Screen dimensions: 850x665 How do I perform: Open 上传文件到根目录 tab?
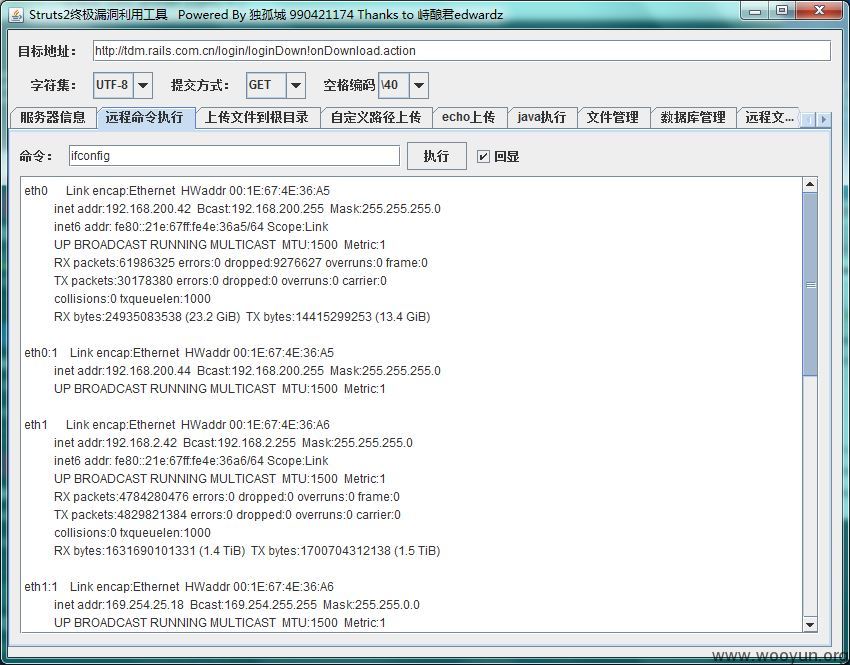(257, 118)
